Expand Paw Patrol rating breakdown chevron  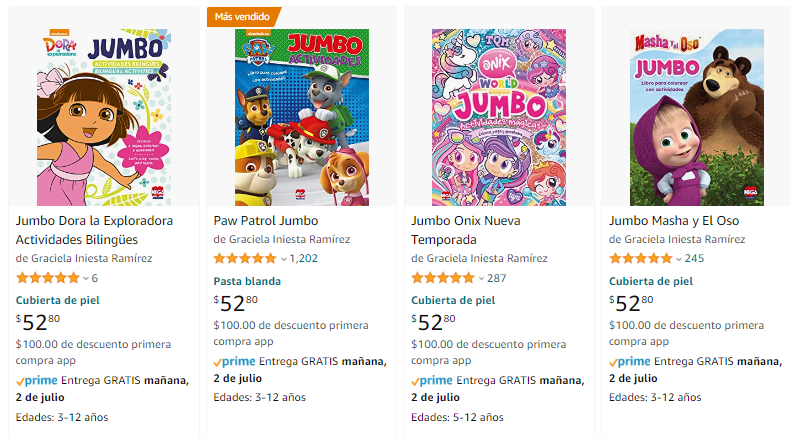point(283,259)
